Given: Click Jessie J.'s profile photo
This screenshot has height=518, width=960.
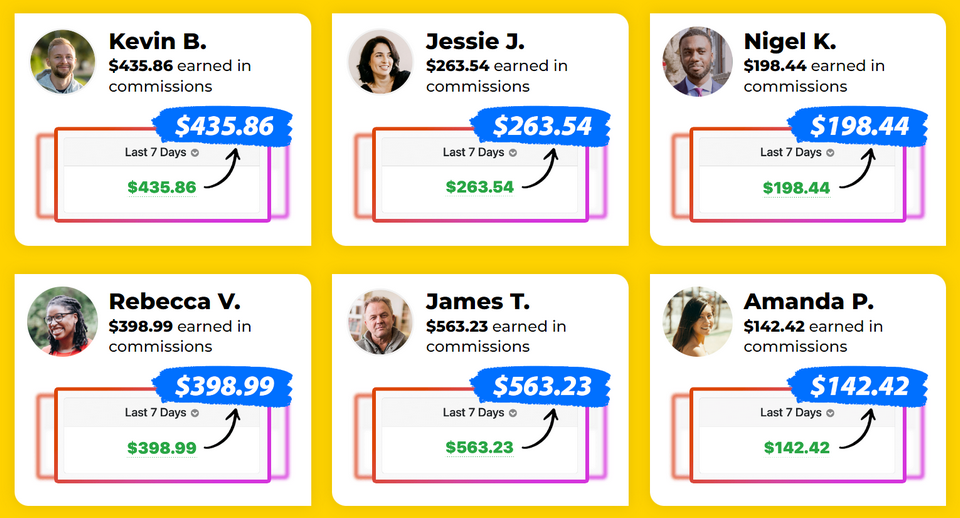Looking at the screenshot, I should tap(379, 62).
